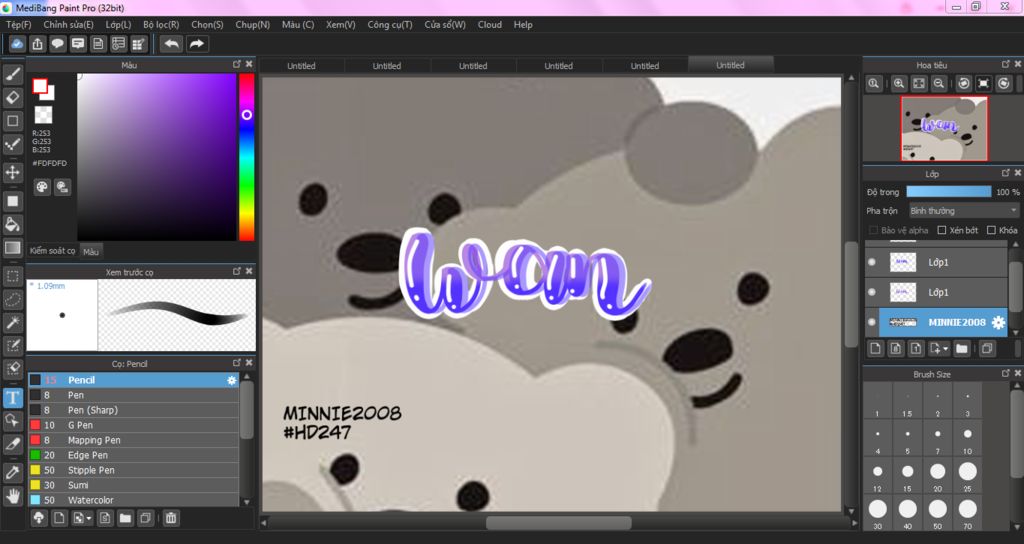Activate the Lasso select tool
This screenshot has height=544, width=1024.
coord(13,299)
